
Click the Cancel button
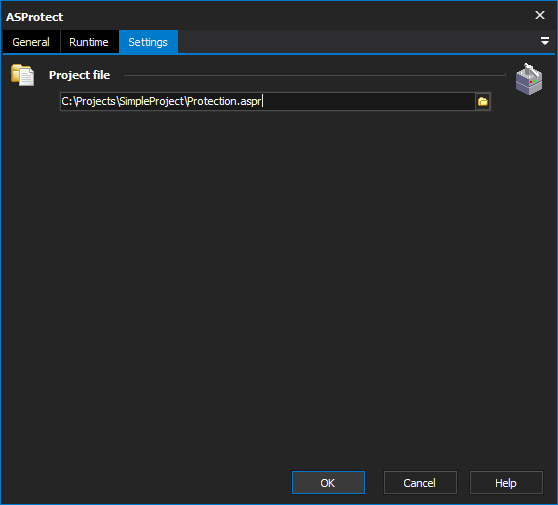(x=420, y=483)
